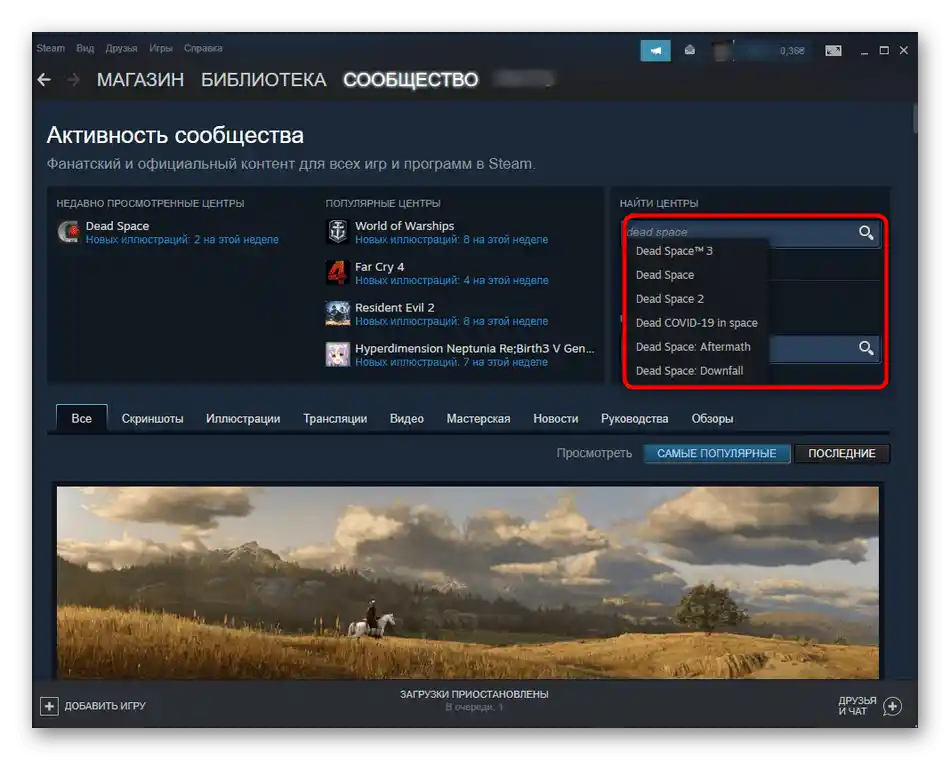
Task: Click the Far Cry 4 hub icon
Action: tap(337, 273)
